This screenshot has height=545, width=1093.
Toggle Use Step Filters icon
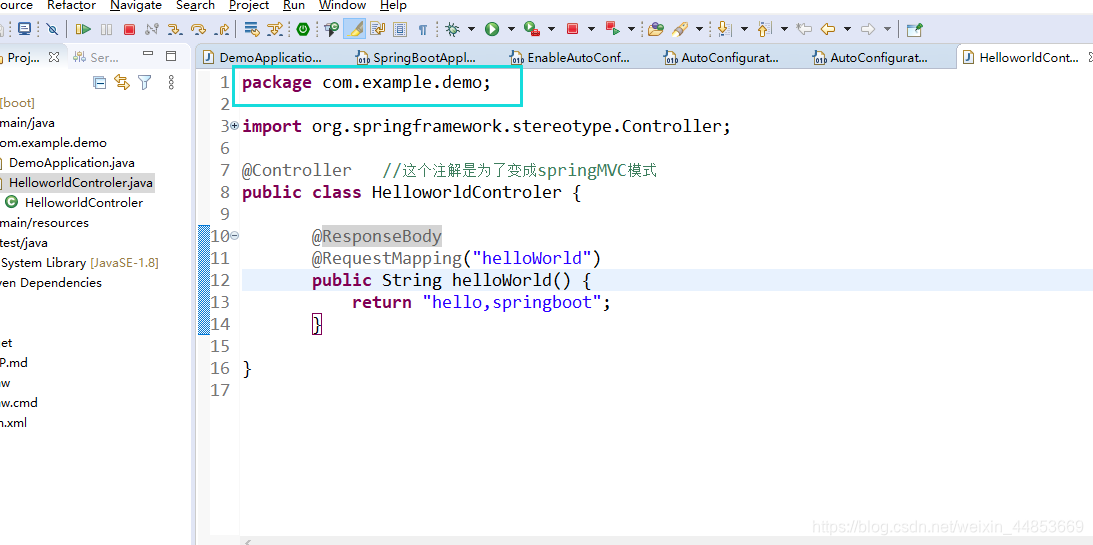tap(276, 29)
